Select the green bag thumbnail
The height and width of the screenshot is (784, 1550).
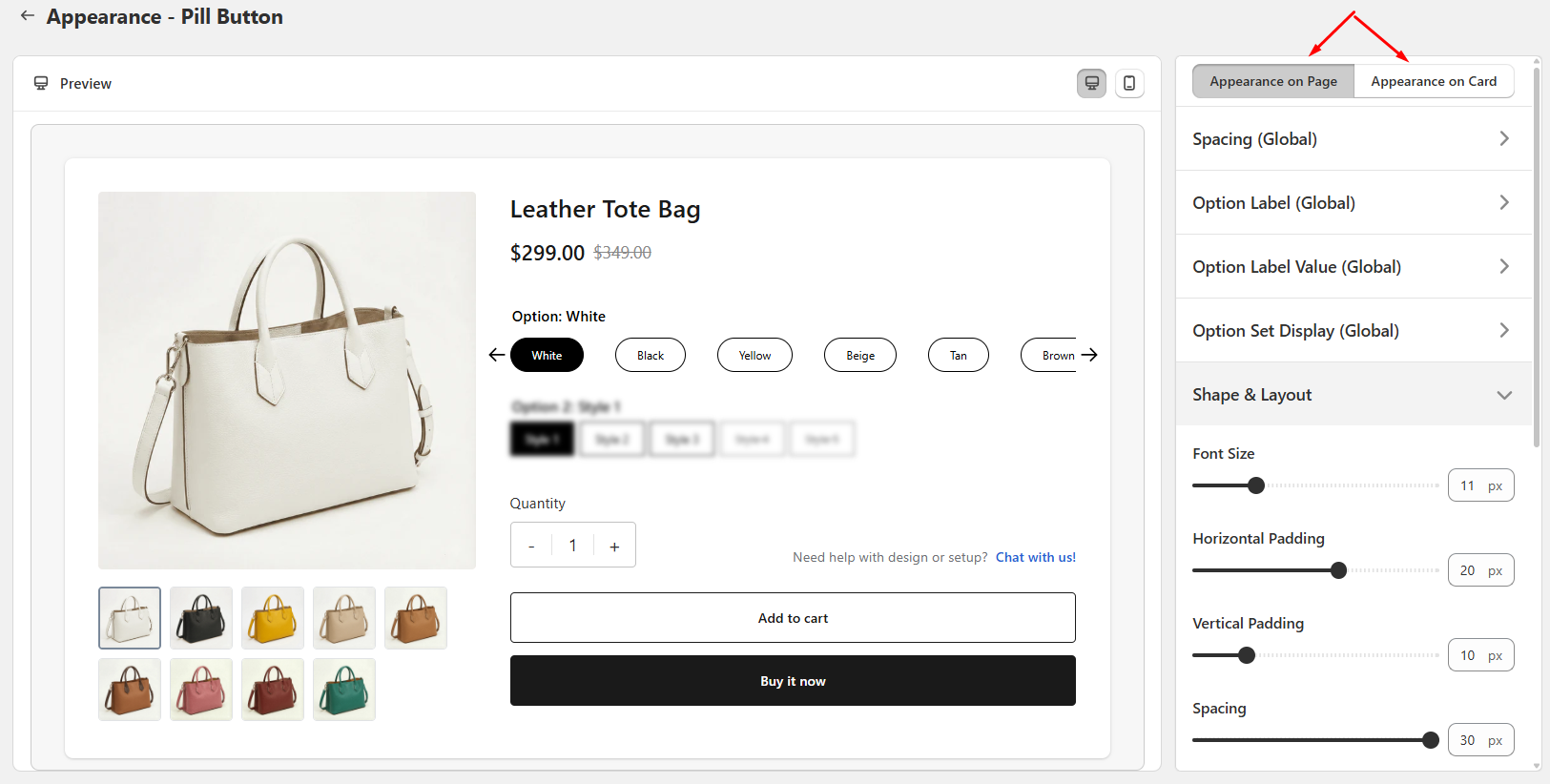coord(344,690)
